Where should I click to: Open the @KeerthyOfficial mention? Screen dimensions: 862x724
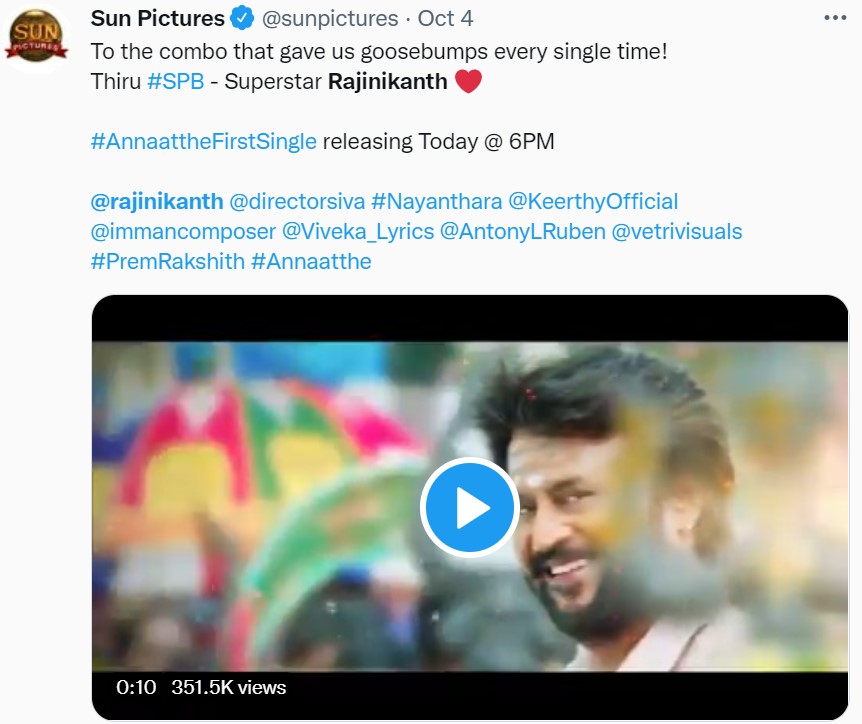594,201
